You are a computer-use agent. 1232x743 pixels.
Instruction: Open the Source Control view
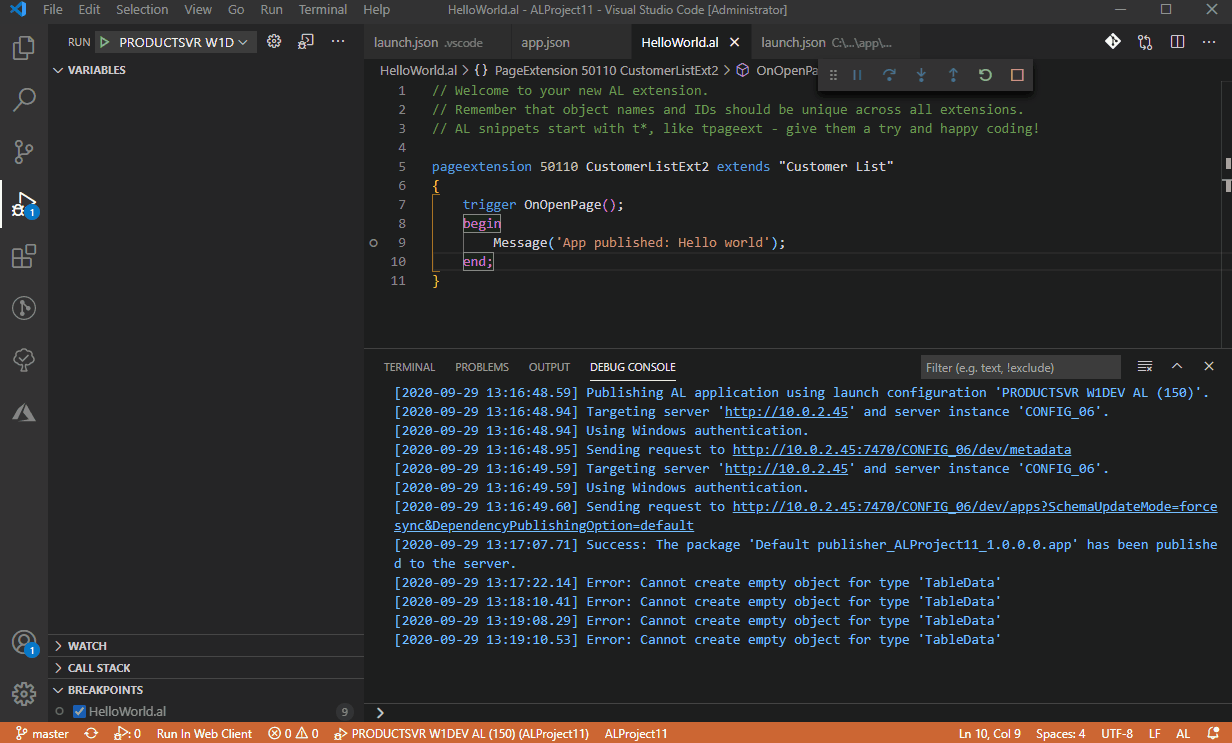point(22,151)
